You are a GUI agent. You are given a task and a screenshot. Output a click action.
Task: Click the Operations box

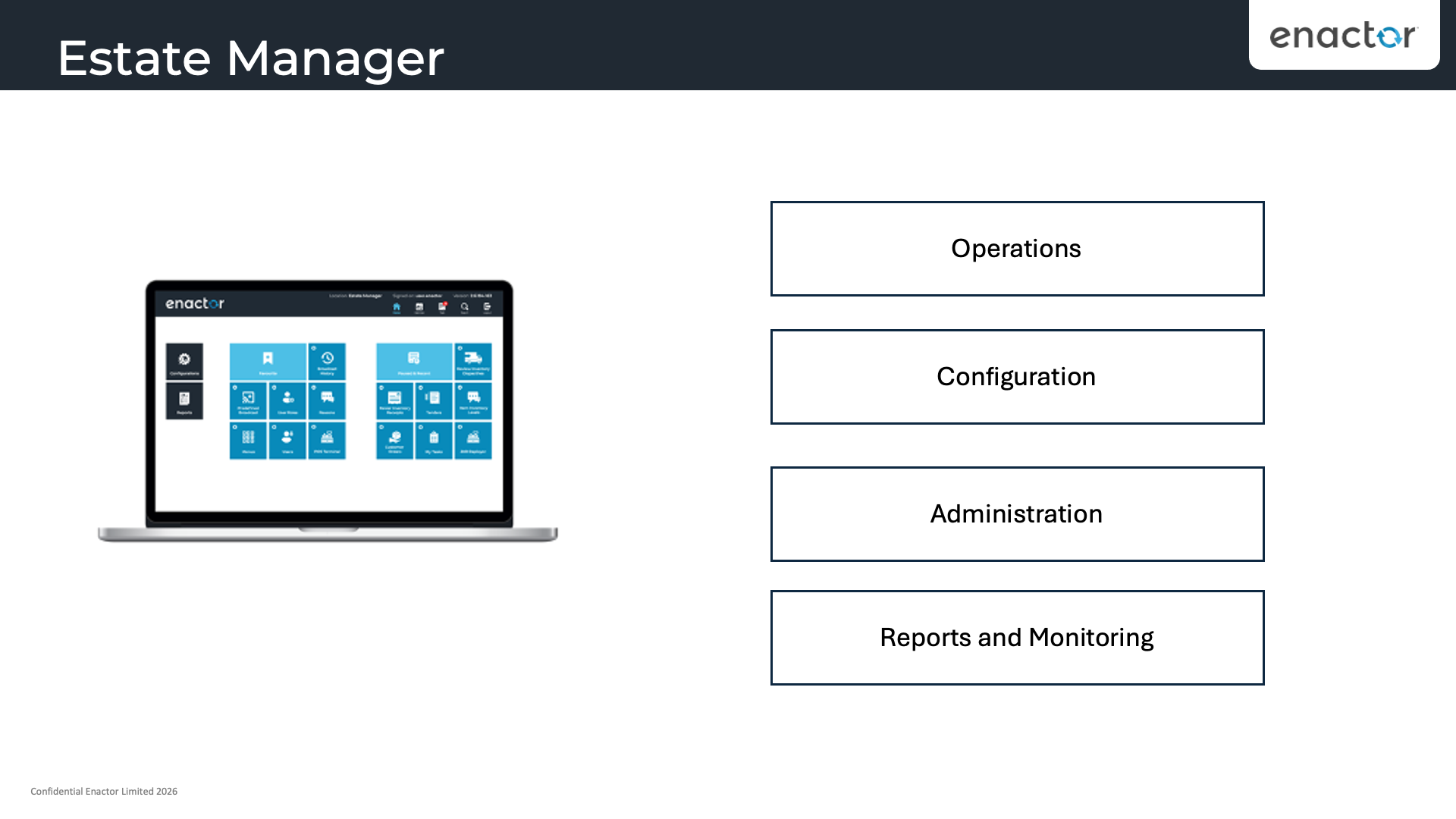pos(1016,248)
